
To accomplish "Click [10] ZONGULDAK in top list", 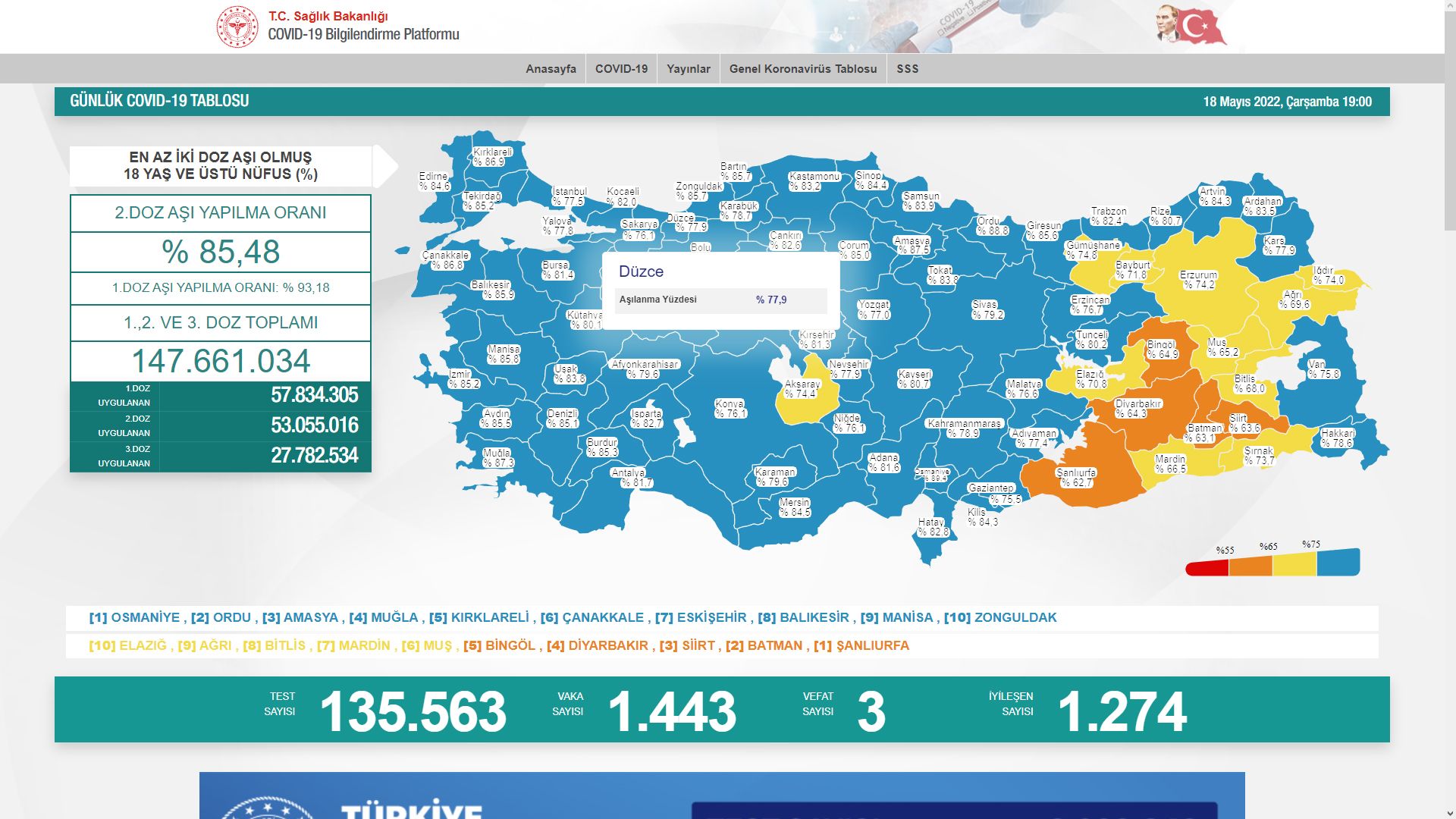I will tap(1000, 618).
